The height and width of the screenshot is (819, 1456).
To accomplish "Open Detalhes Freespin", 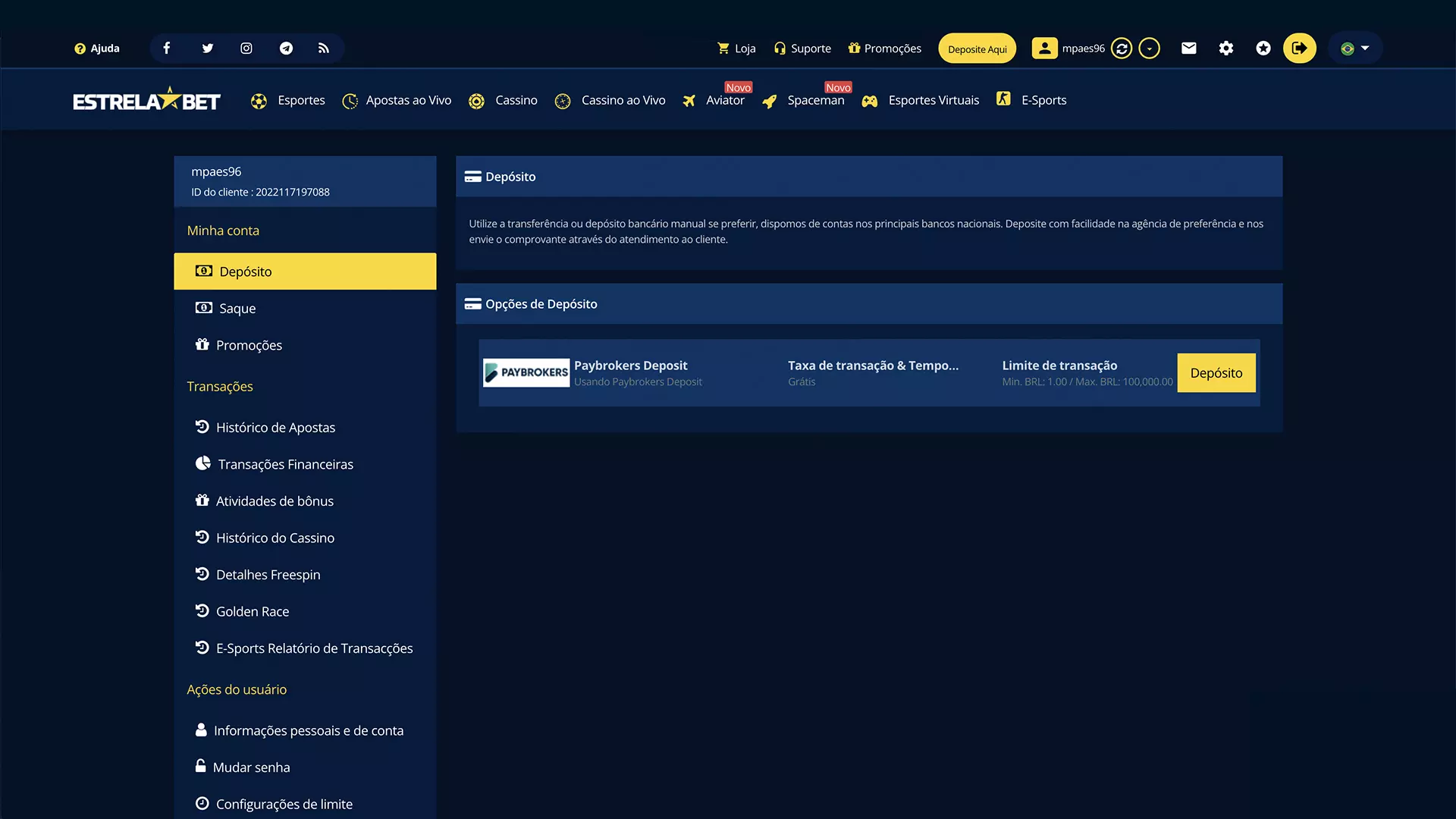I will click(305, 575).
